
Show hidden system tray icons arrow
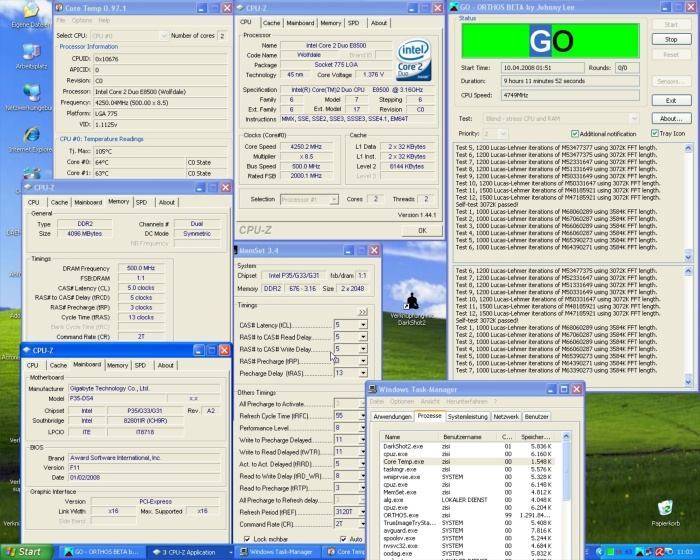599,552
